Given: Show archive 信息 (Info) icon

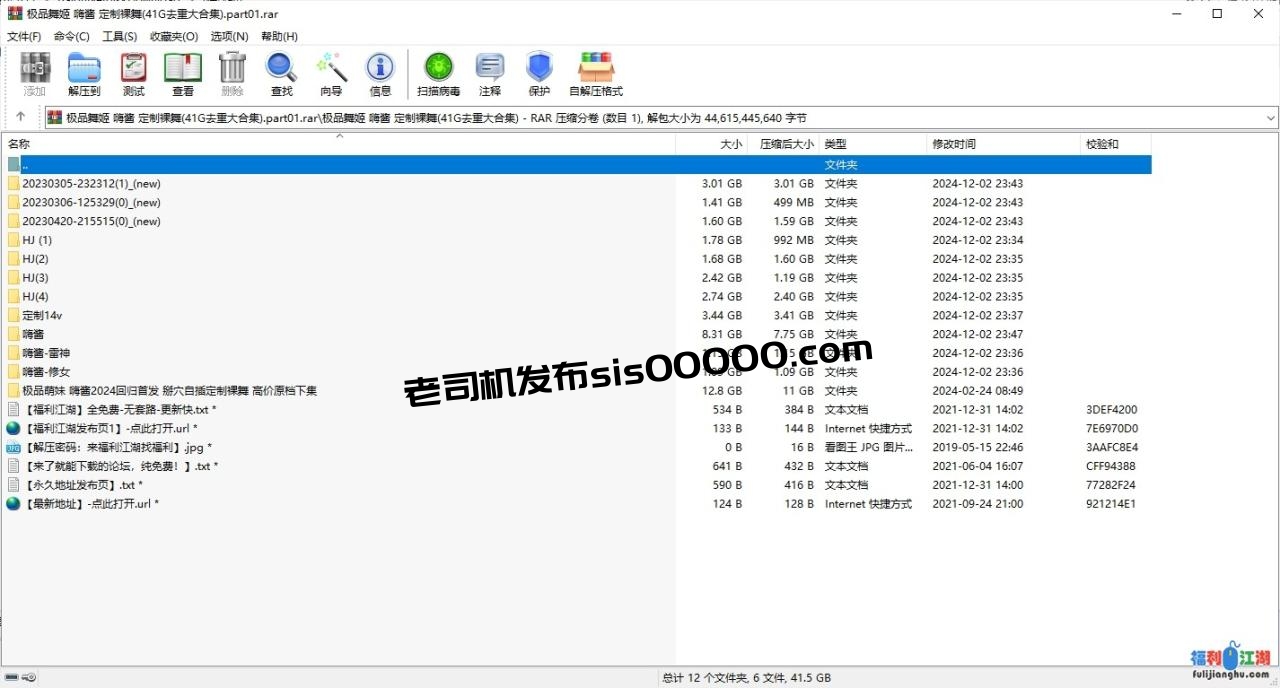Looking at the screenshot, I should click(x=380, y=74).
